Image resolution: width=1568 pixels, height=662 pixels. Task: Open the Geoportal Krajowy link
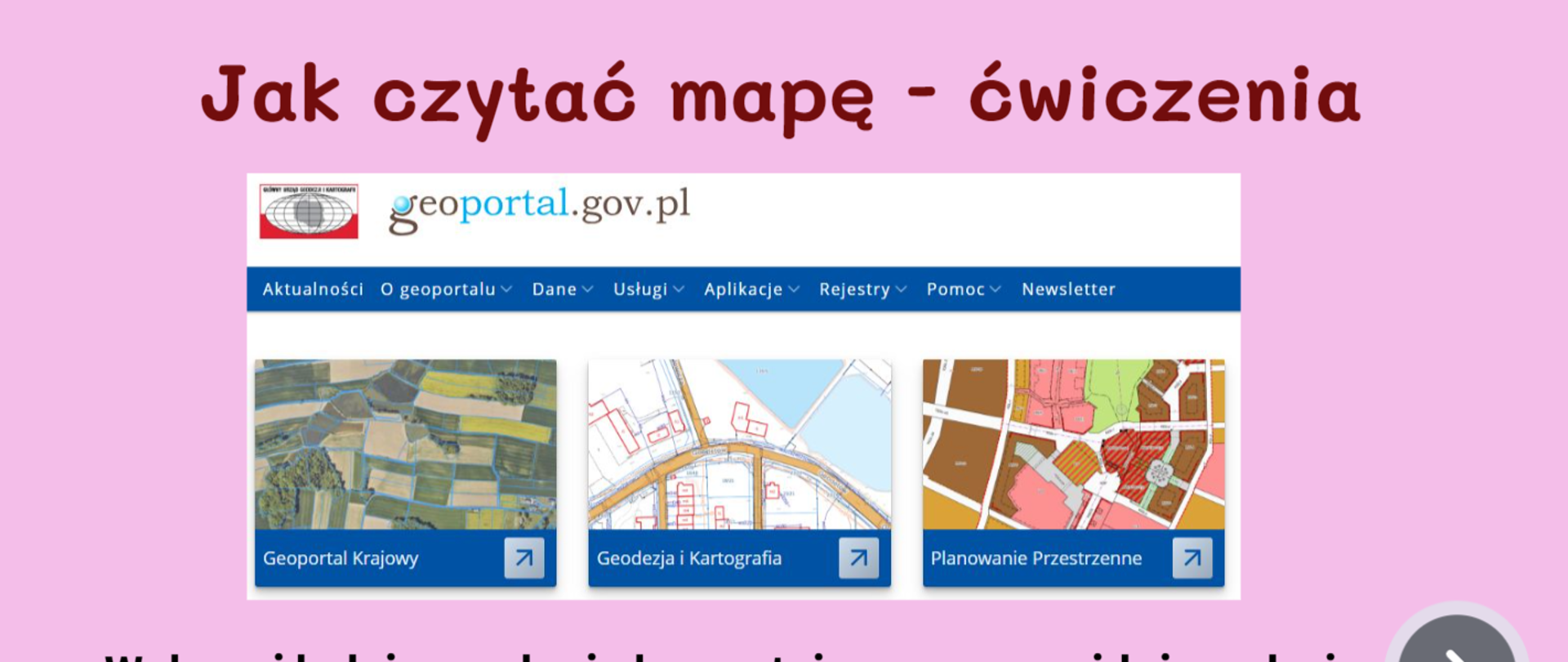(341, 558)
